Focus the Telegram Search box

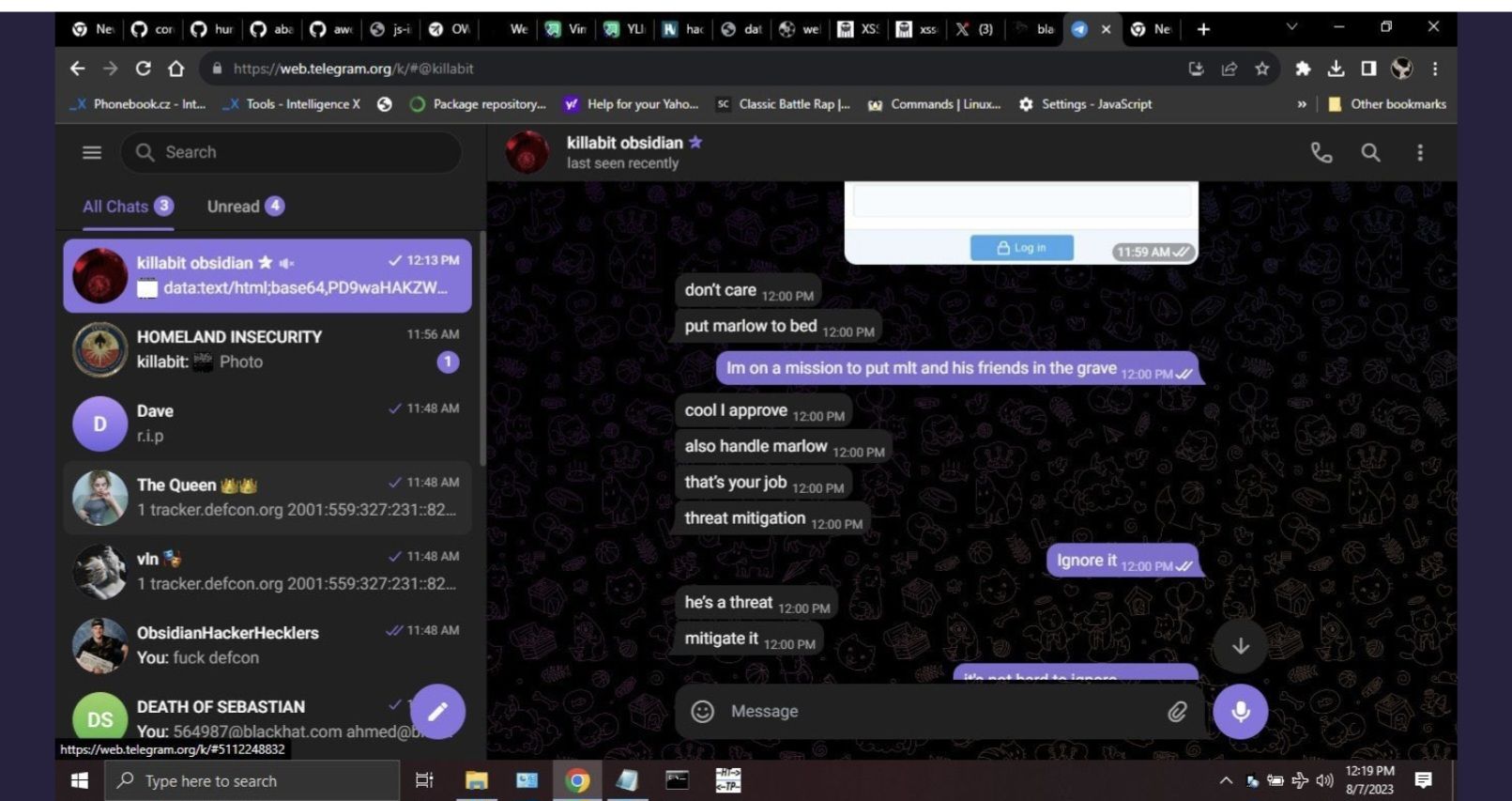click(x=291, y=152)
